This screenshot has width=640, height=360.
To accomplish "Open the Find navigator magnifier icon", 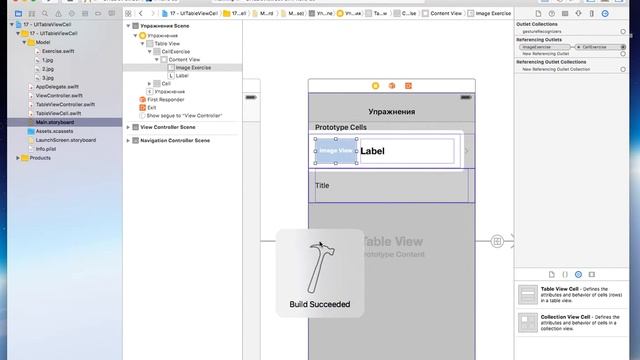I will click(x=45, y=13).
